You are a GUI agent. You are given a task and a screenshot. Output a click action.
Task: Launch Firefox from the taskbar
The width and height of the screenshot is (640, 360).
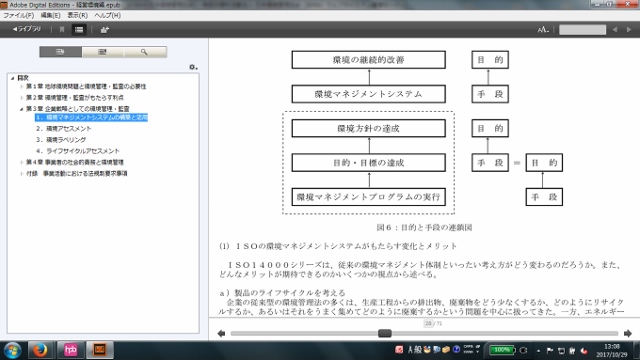coord(40,350)
